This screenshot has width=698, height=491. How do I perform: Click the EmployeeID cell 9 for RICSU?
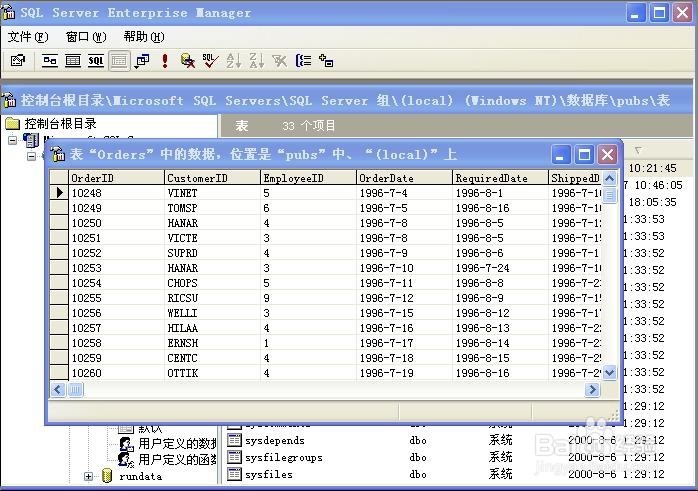click(308, 298)
